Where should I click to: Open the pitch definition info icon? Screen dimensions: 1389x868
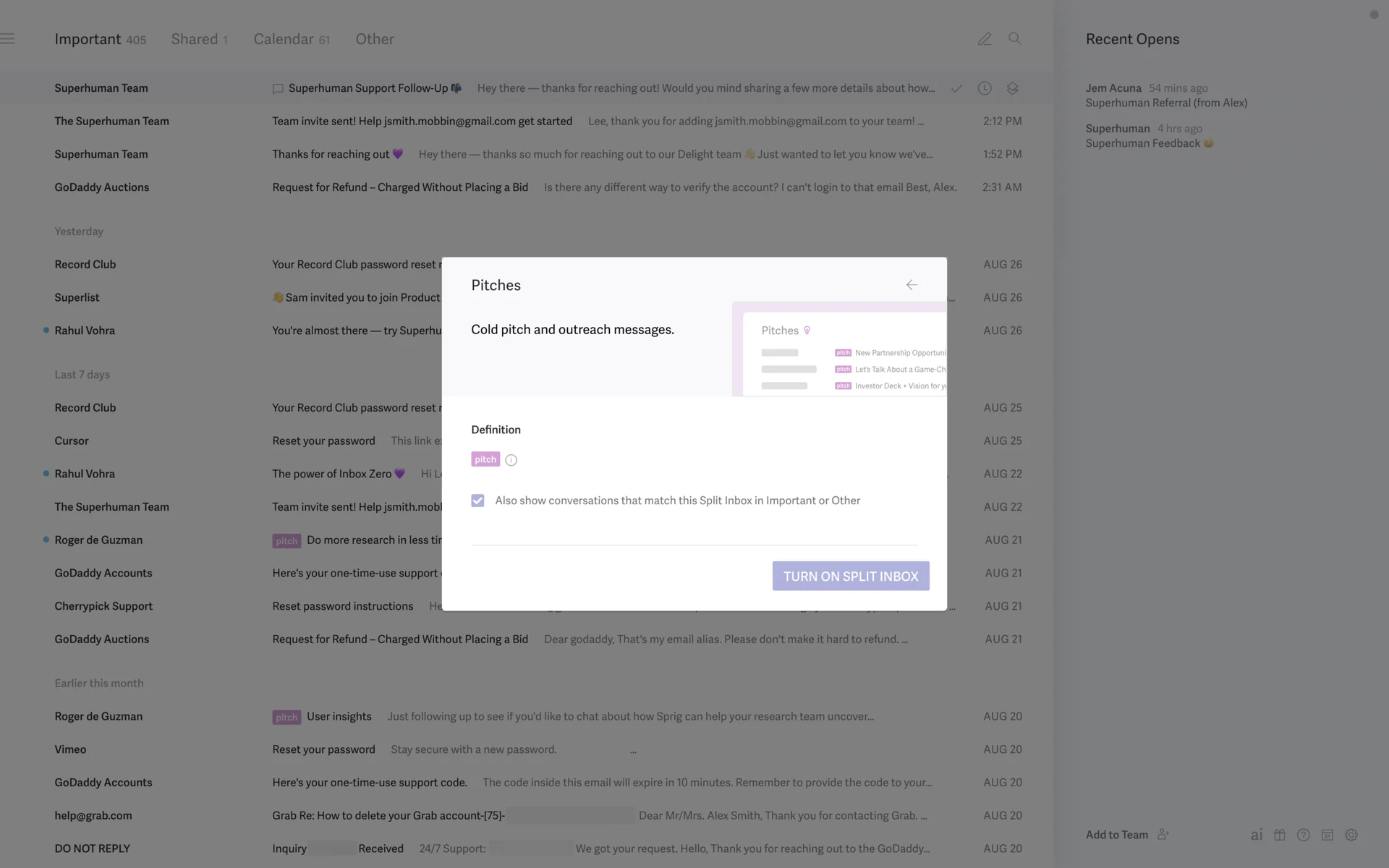pyautogui.click(x=511, y=460)
